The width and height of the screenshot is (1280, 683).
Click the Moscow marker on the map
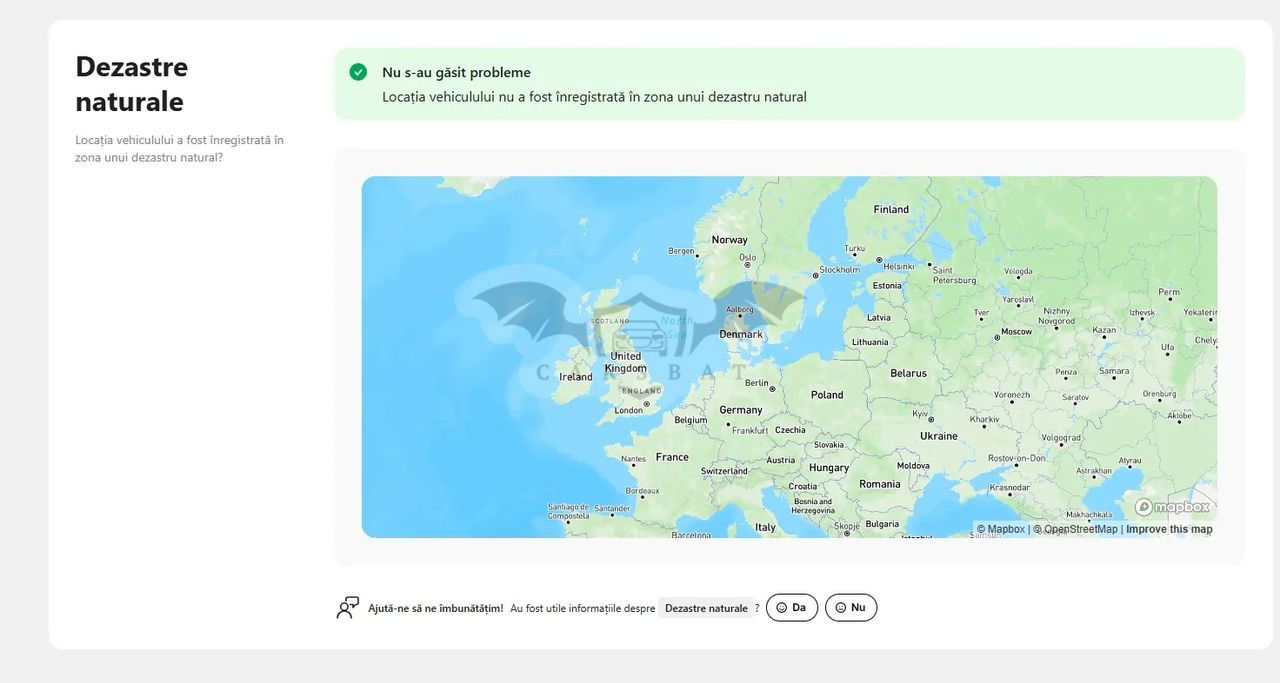click(997, 337)
